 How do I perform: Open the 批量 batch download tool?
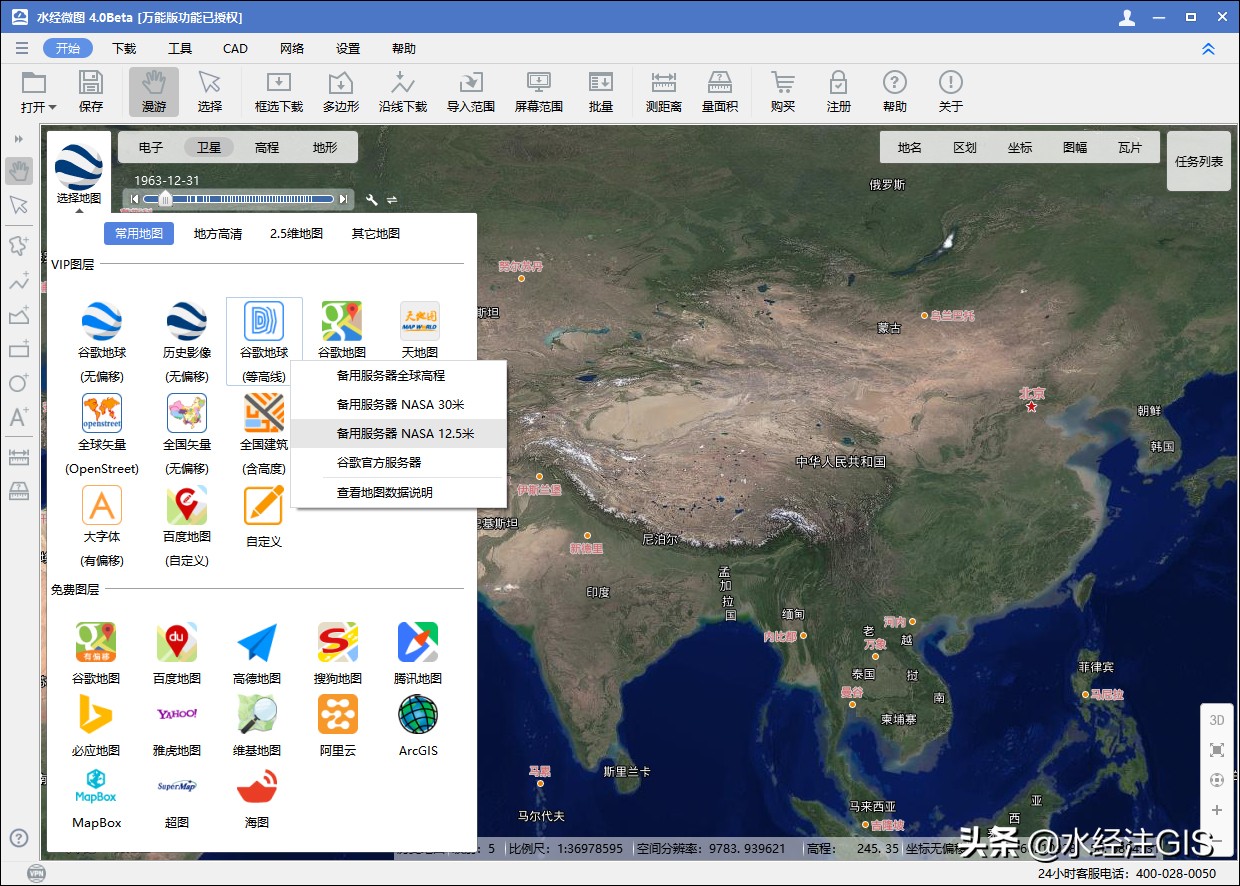click(x=601, y=91)
